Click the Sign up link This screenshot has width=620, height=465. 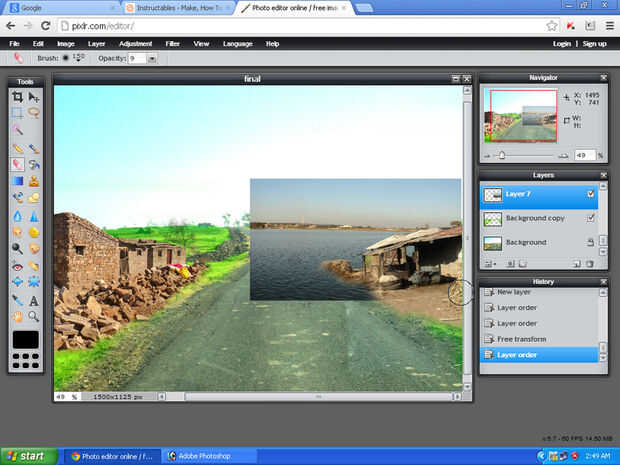pyautogui.click(x=594, y=44)
